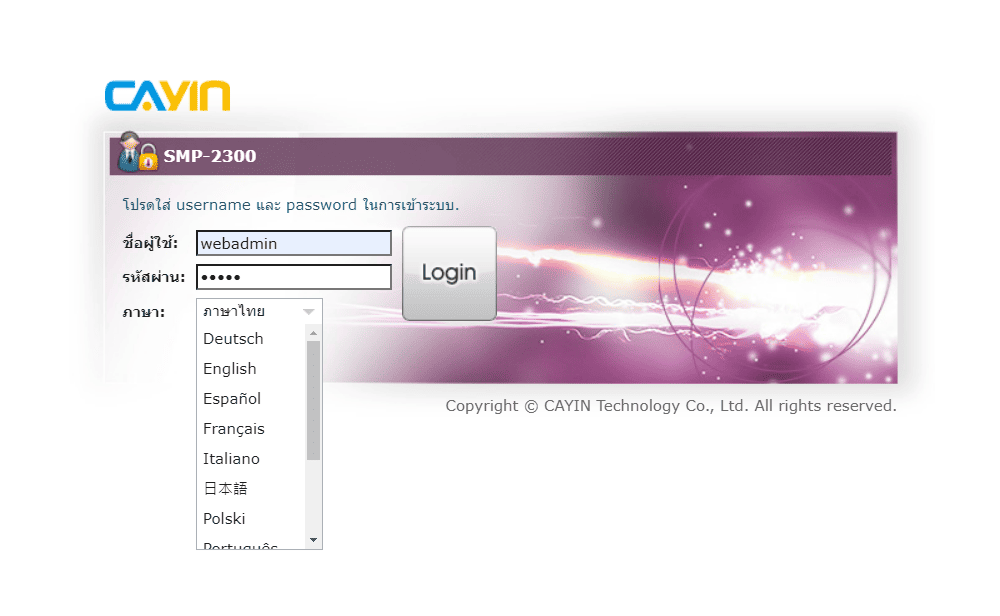Choose Polski from the language list

(251, 518)
